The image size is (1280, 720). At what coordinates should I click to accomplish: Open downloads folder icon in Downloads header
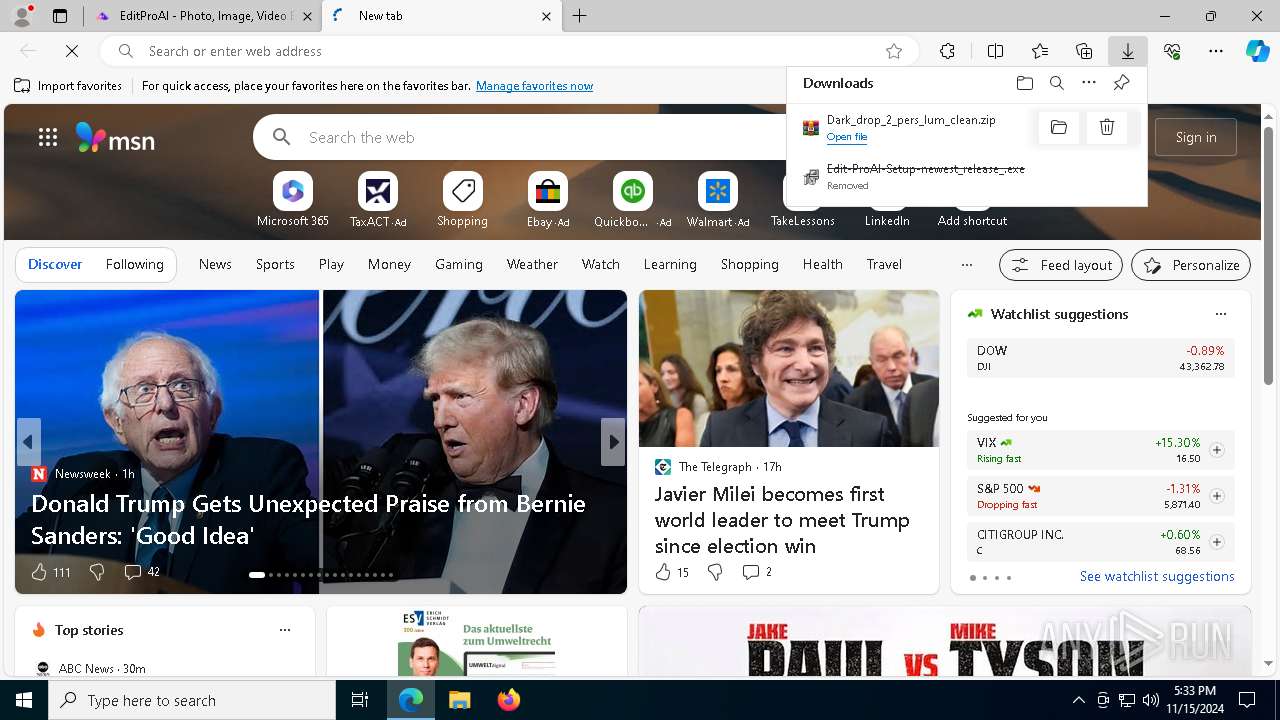1024,83
